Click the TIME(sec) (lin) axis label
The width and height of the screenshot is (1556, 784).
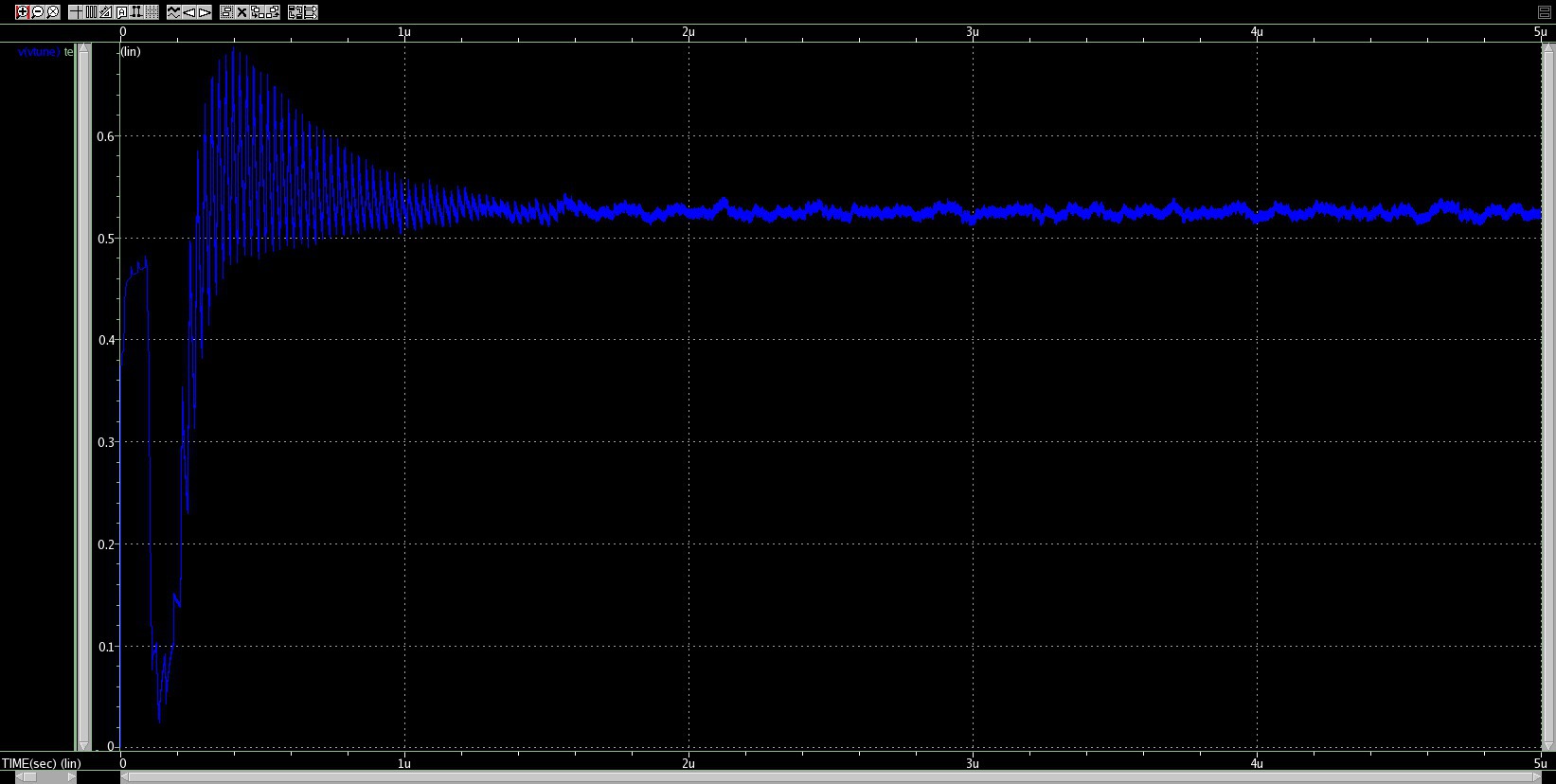[42, 763]
